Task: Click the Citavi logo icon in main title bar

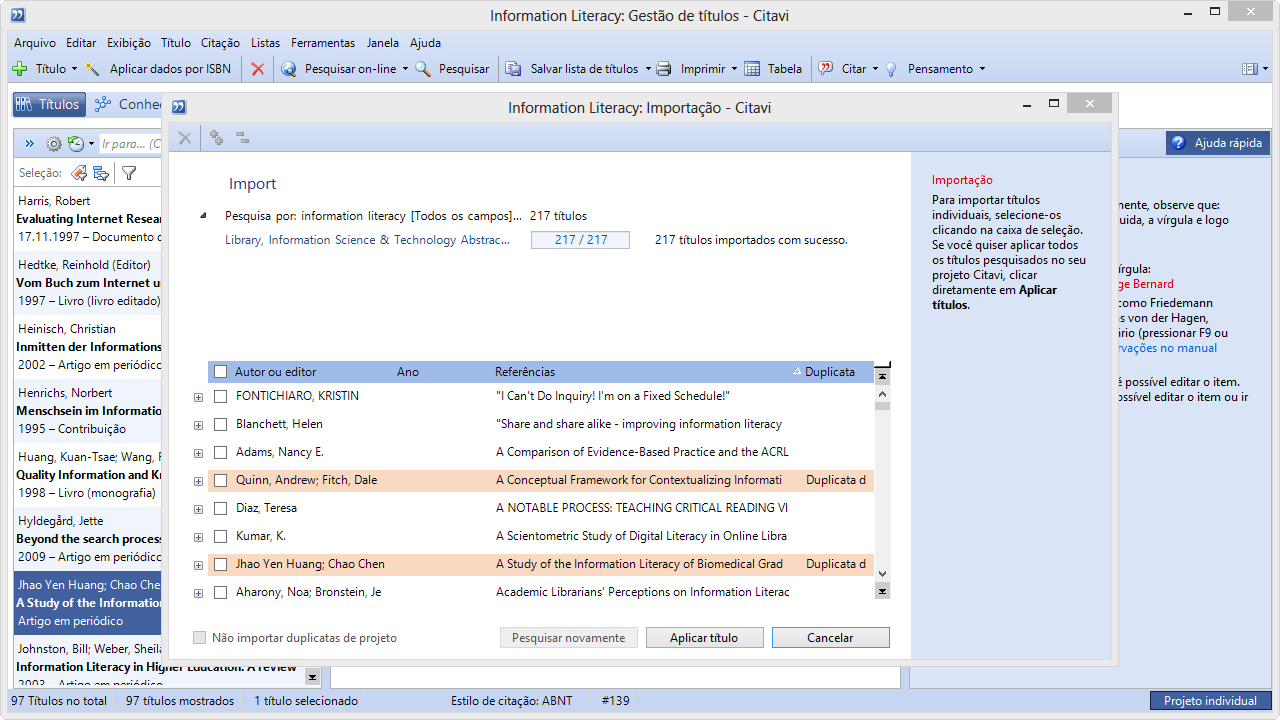Action: pyautogui.click(x=18, y=15)
